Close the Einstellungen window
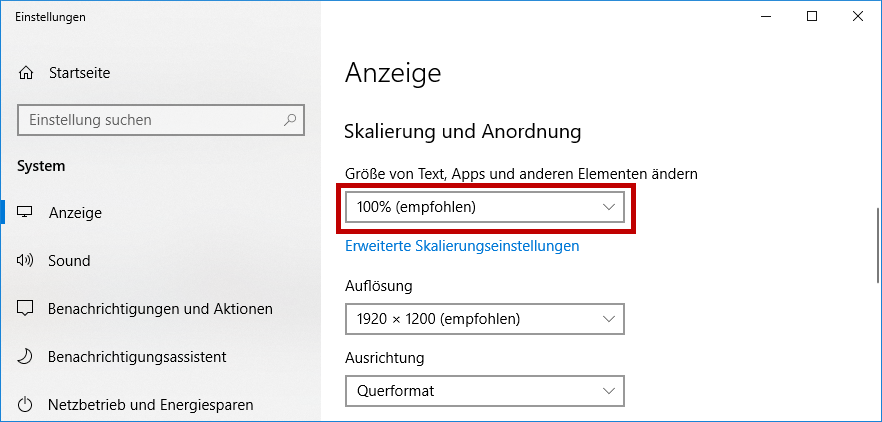Image resolution: width=882 pixels, height=422 pixels. tap(858, 16)
